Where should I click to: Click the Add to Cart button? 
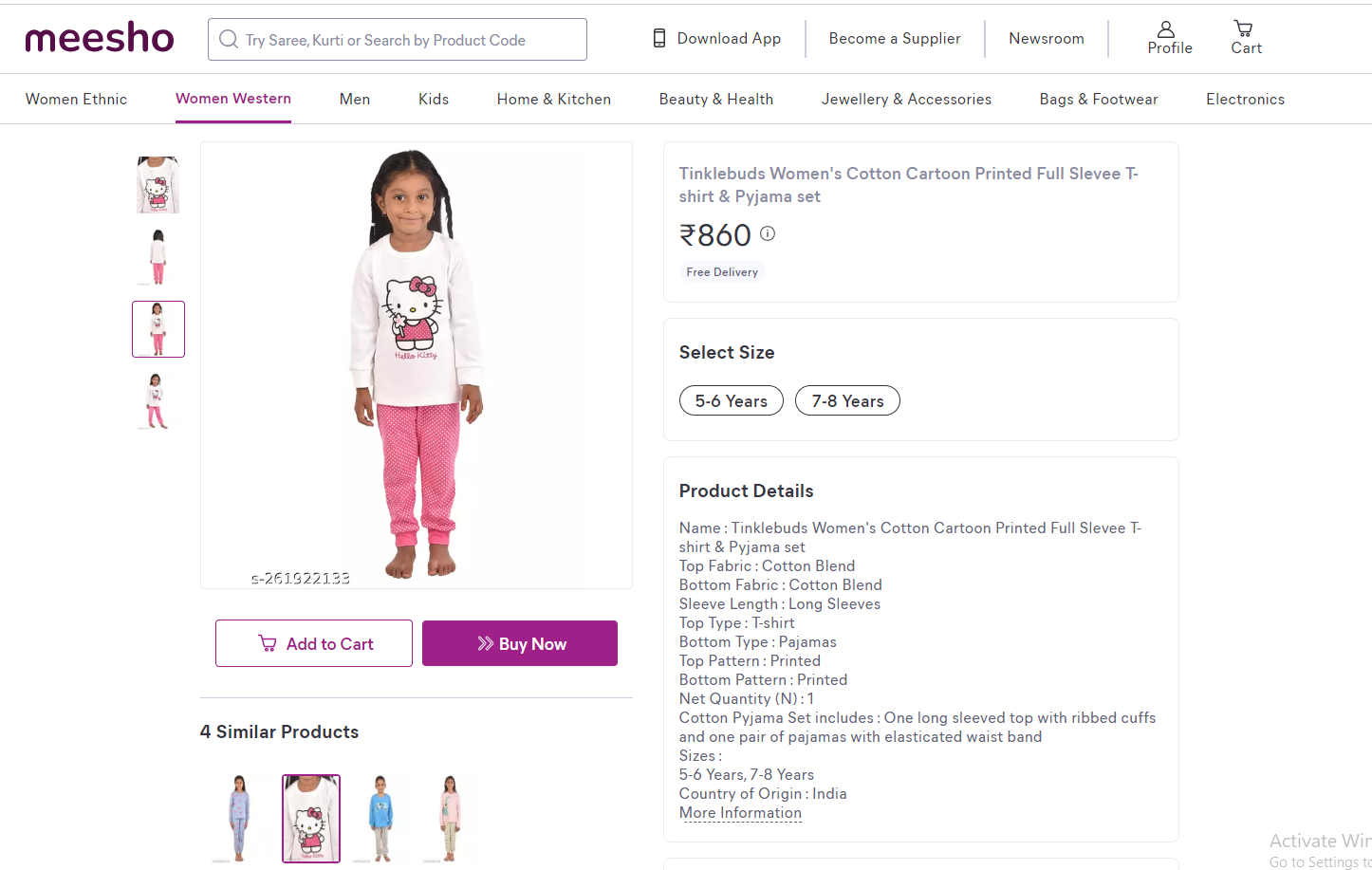pyautogui.click(x=314, y=644)
